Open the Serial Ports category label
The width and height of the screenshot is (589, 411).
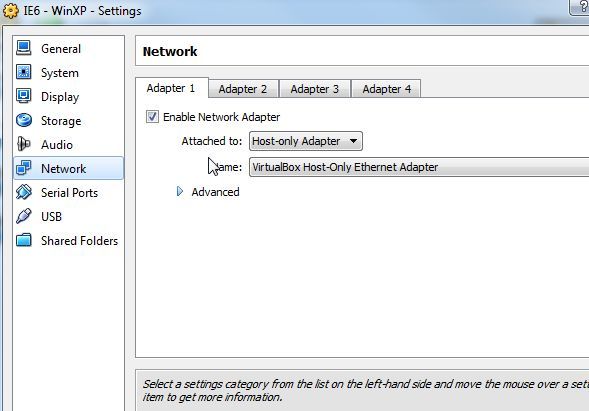tap(69, 193)
